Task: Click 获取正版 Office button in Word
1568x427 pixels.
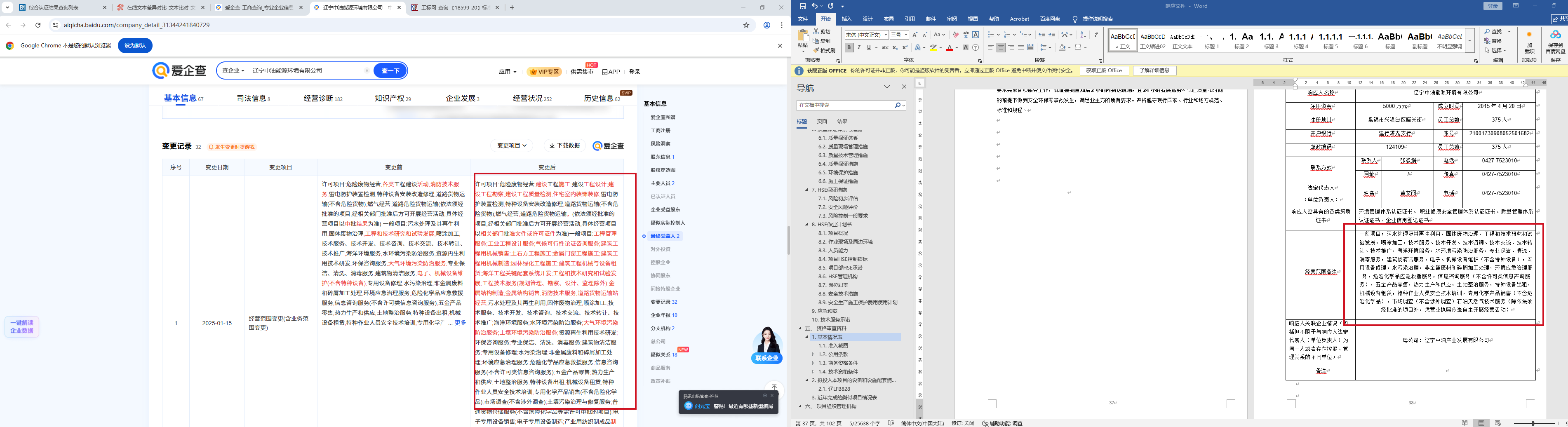Action: [1104, 70]
